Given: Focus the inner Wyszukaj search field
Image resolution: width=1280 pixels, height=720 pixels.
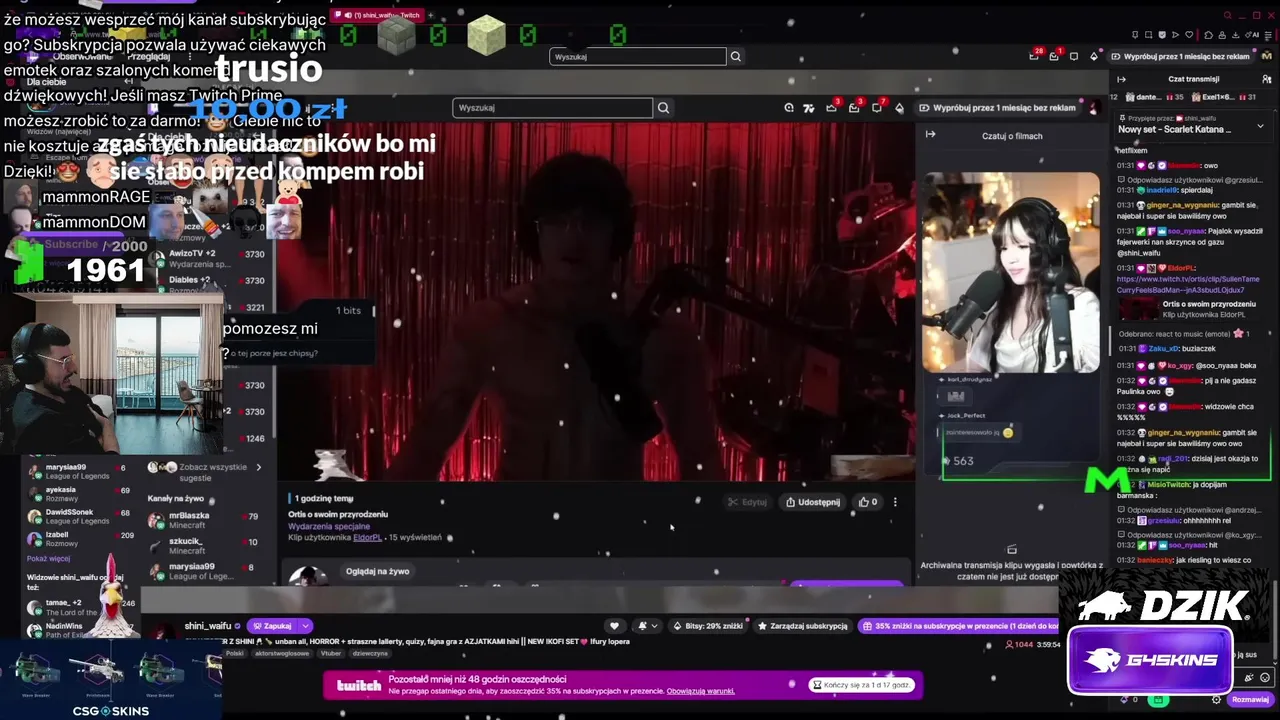Looking at the screenshot, I should click(552, 108).
